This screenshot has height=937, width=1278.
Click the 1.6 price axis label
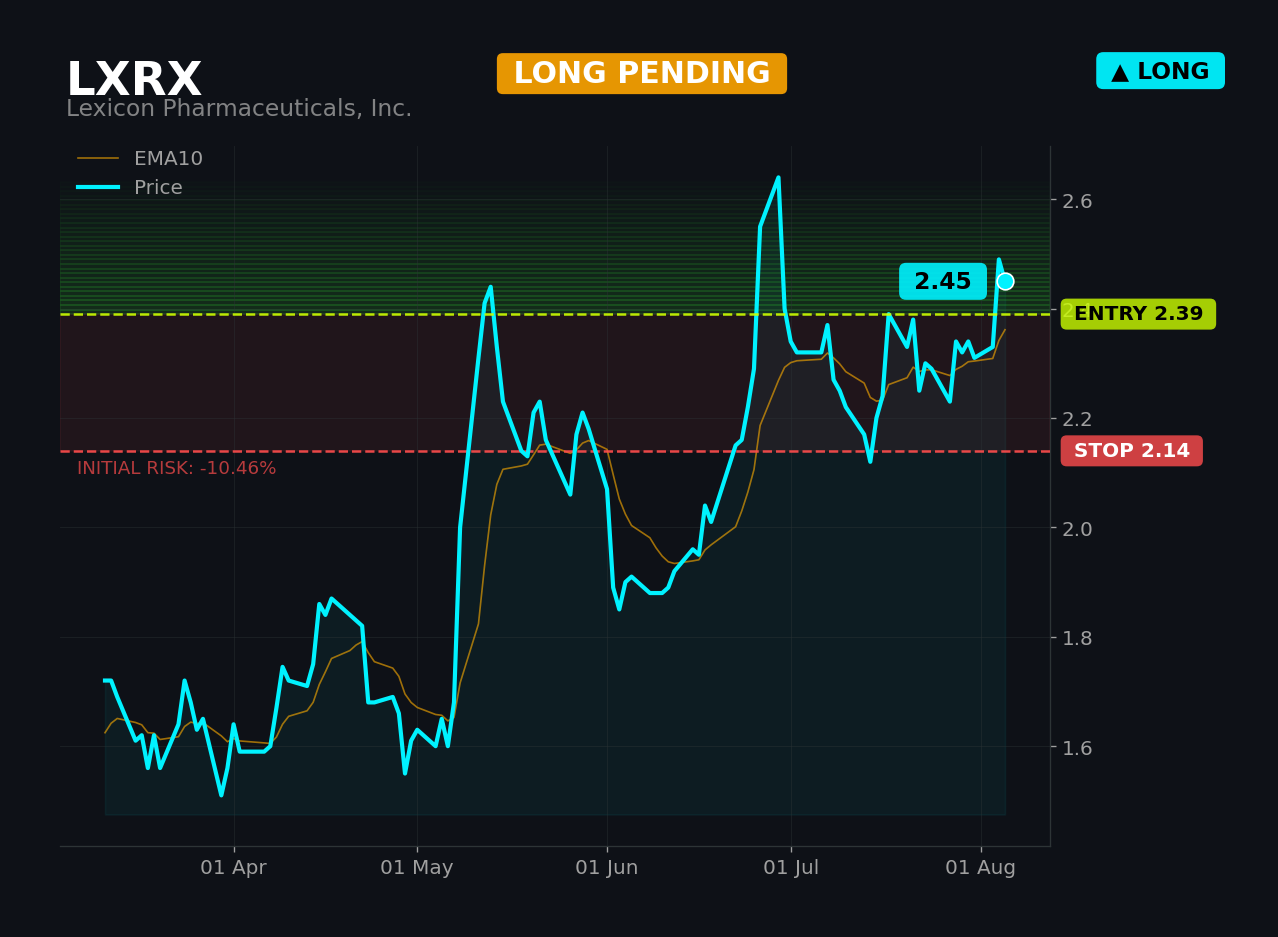tap(1077, 747)
